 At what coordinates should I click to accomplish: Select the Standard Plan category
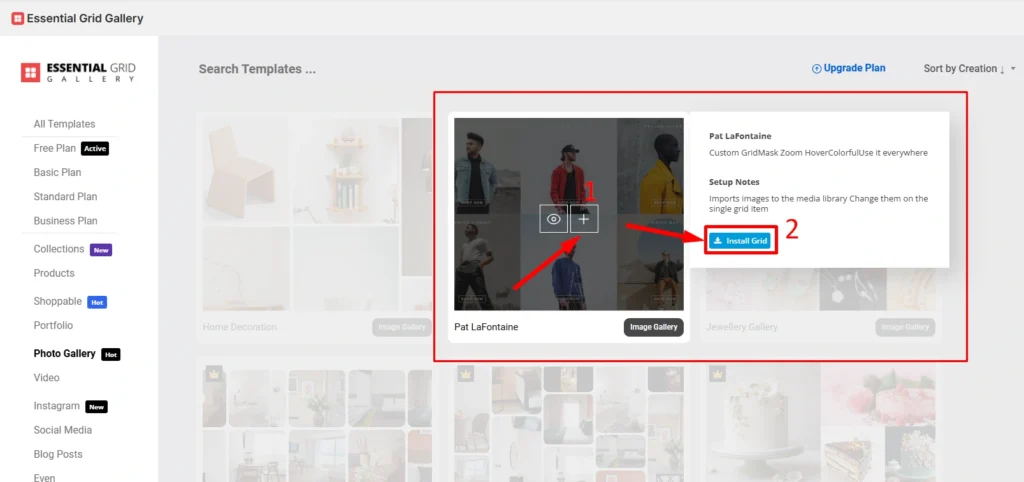coord(65,197)
